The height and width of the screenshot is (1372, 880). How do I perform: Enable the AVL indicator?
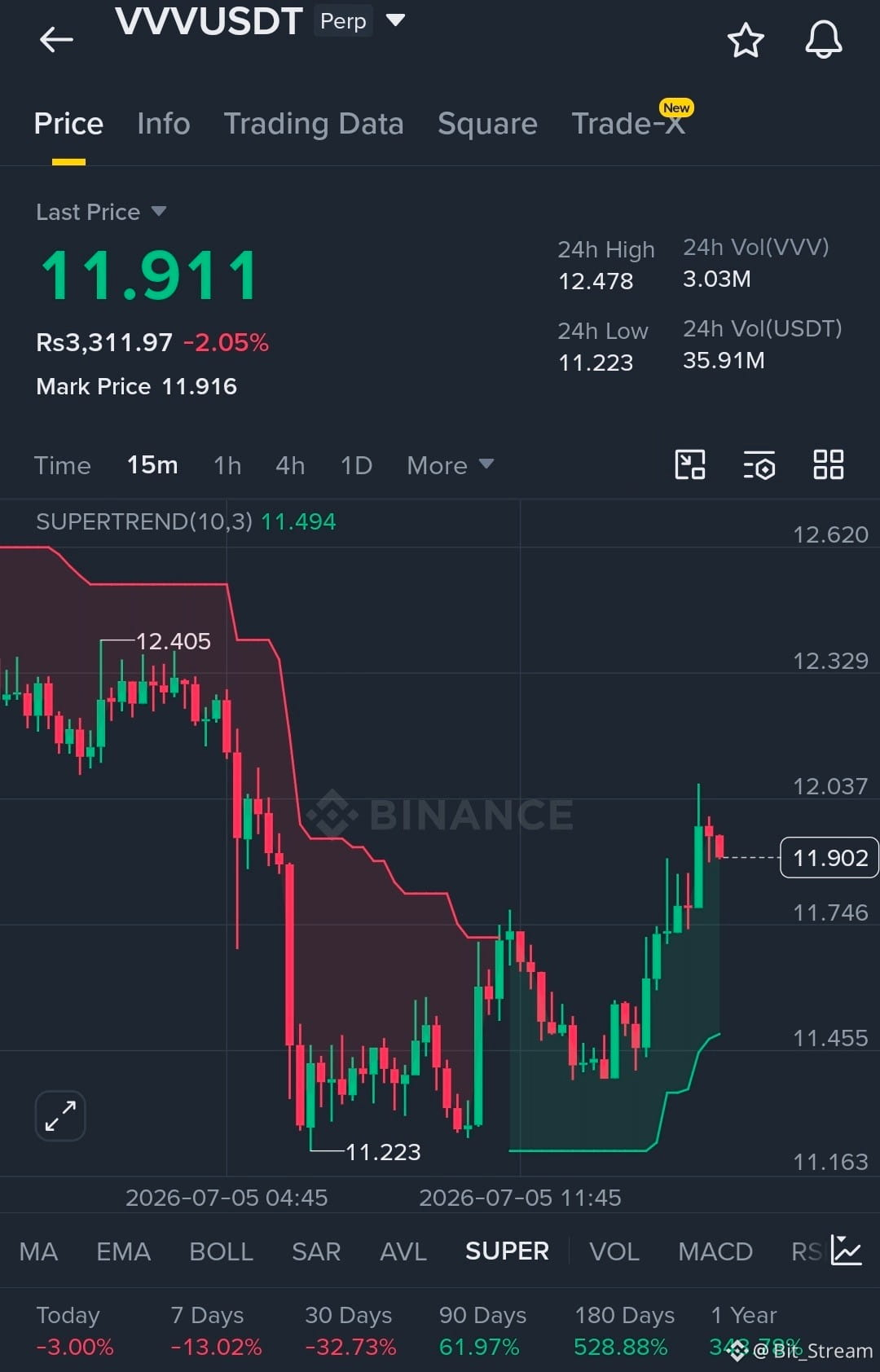403,1251
